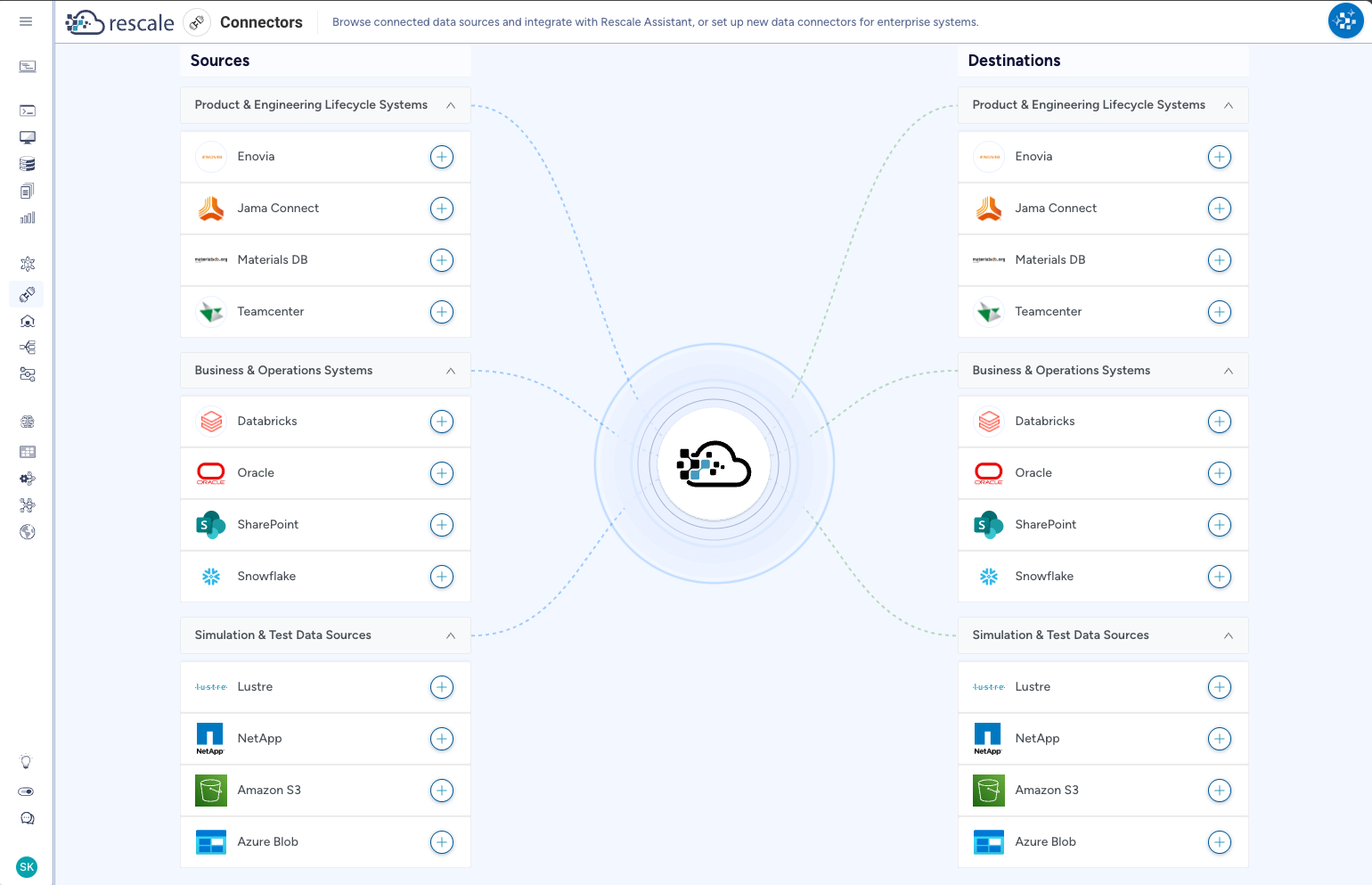1372x885 pixels.
Task: Click Lustre text under Destinations
Action: 1033,687
